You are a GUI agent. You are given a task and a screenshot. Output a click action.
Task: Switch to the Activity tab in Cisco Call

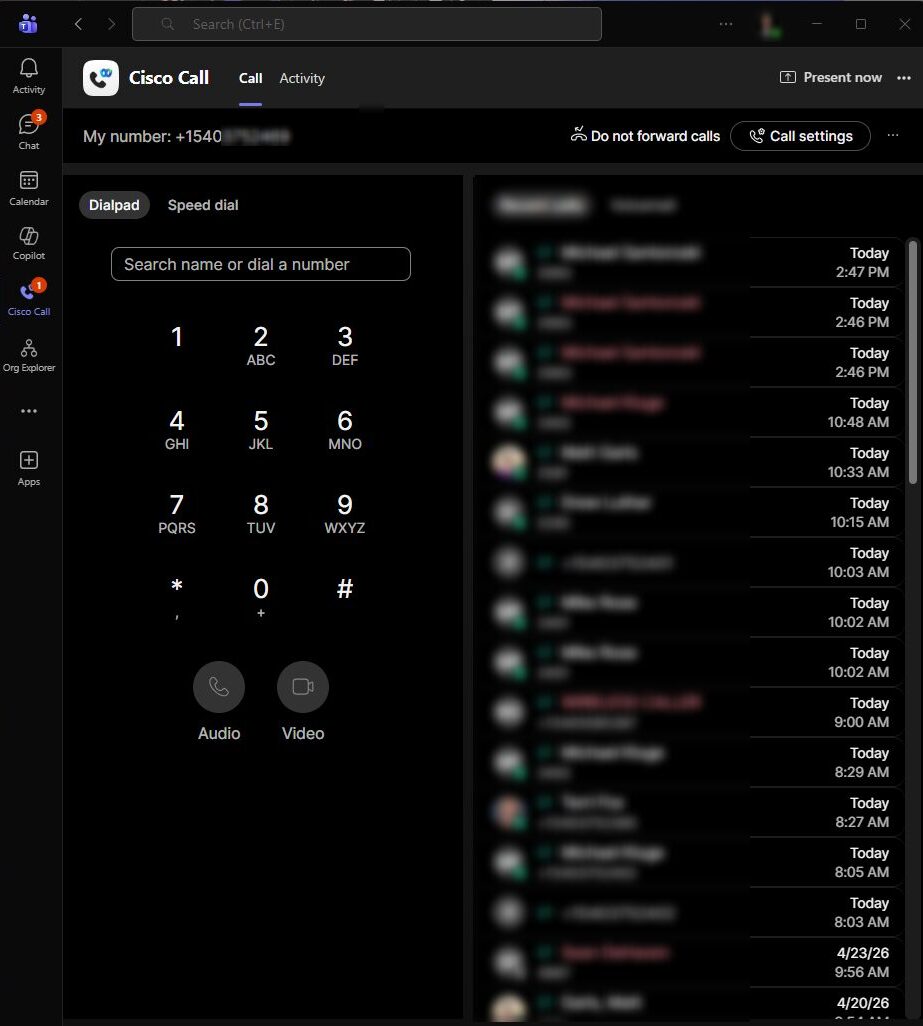pos(302,79)
